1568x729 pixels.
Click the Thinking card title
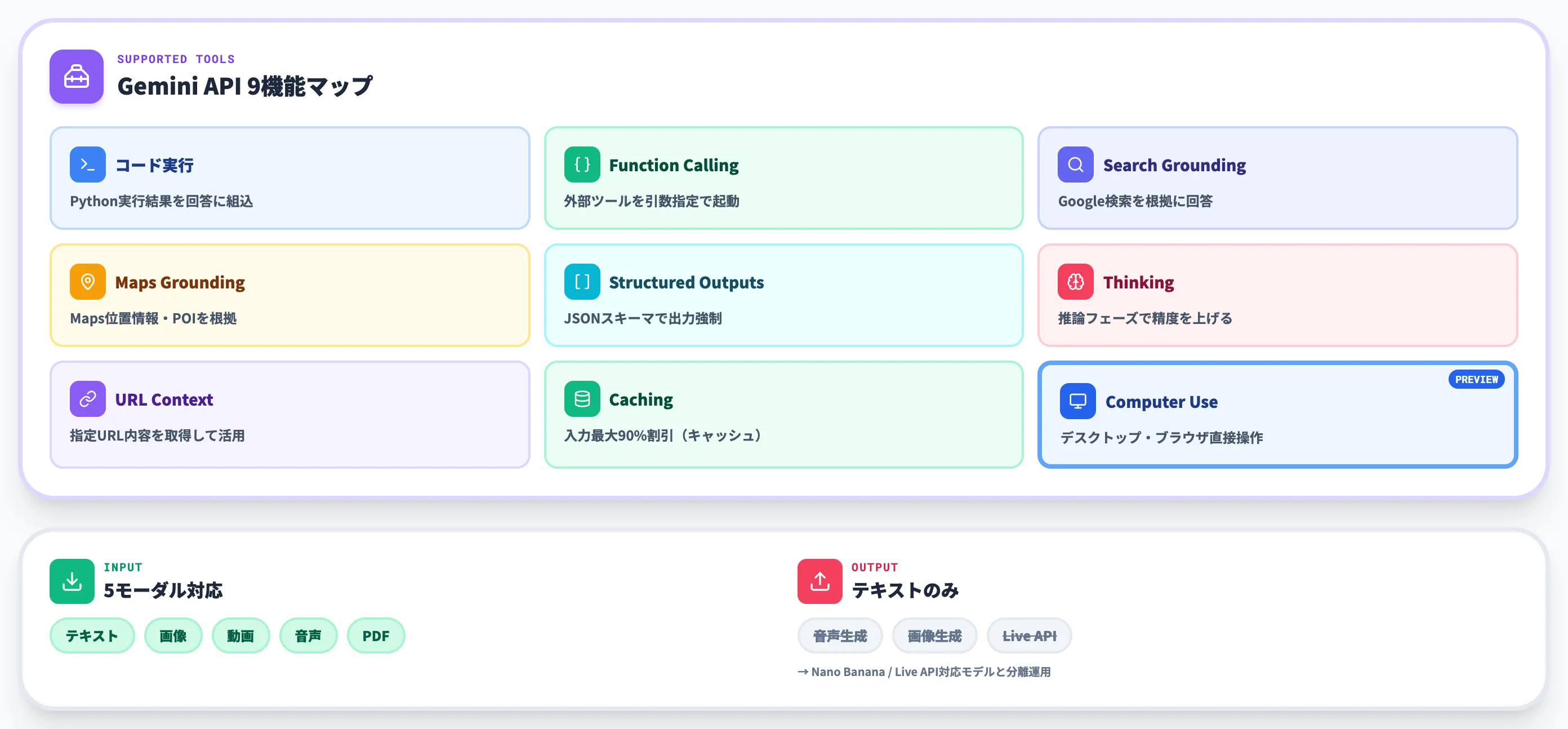[x=1138, y=283]
